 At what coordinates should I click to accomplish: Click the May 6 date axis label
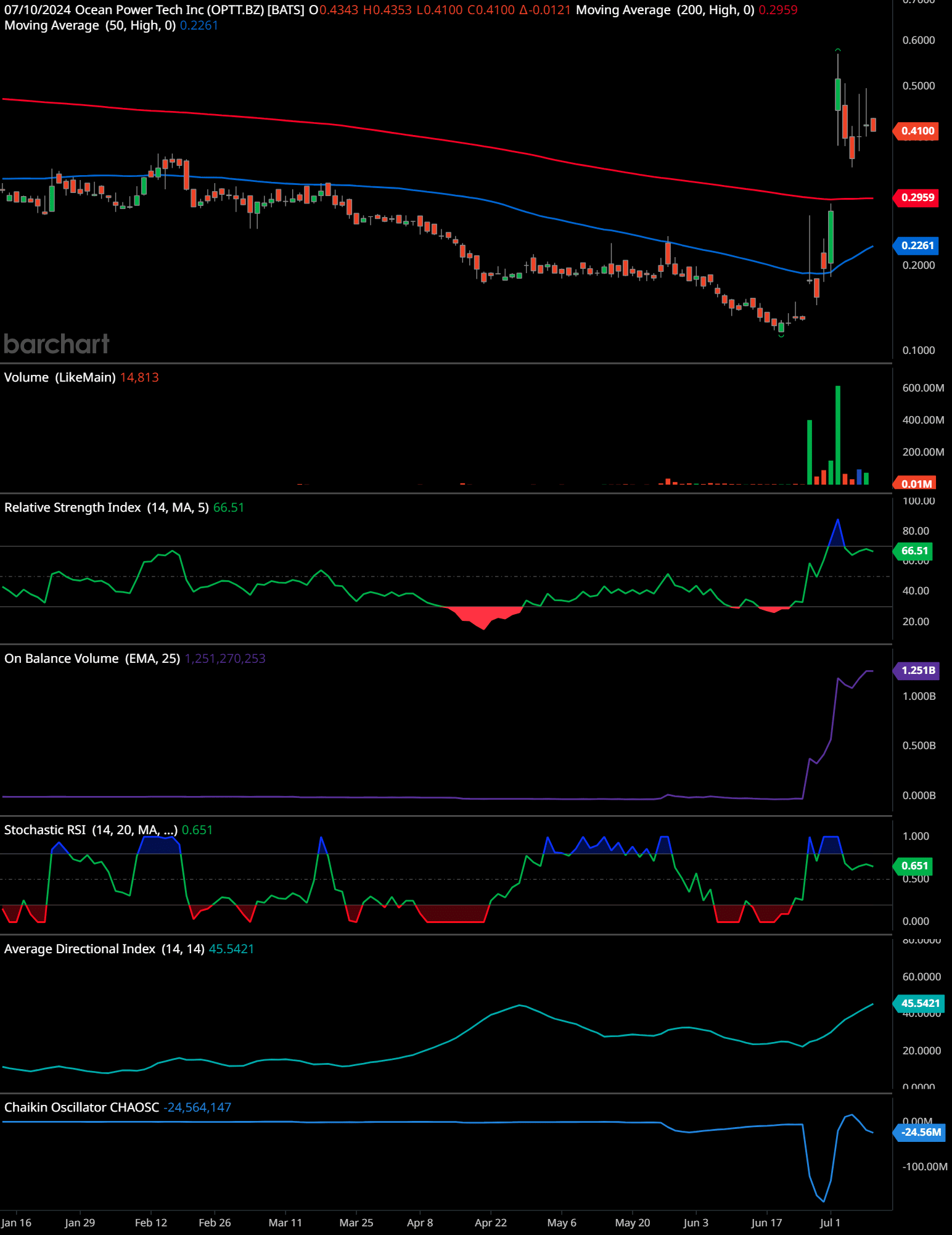tap(562, 1223)
